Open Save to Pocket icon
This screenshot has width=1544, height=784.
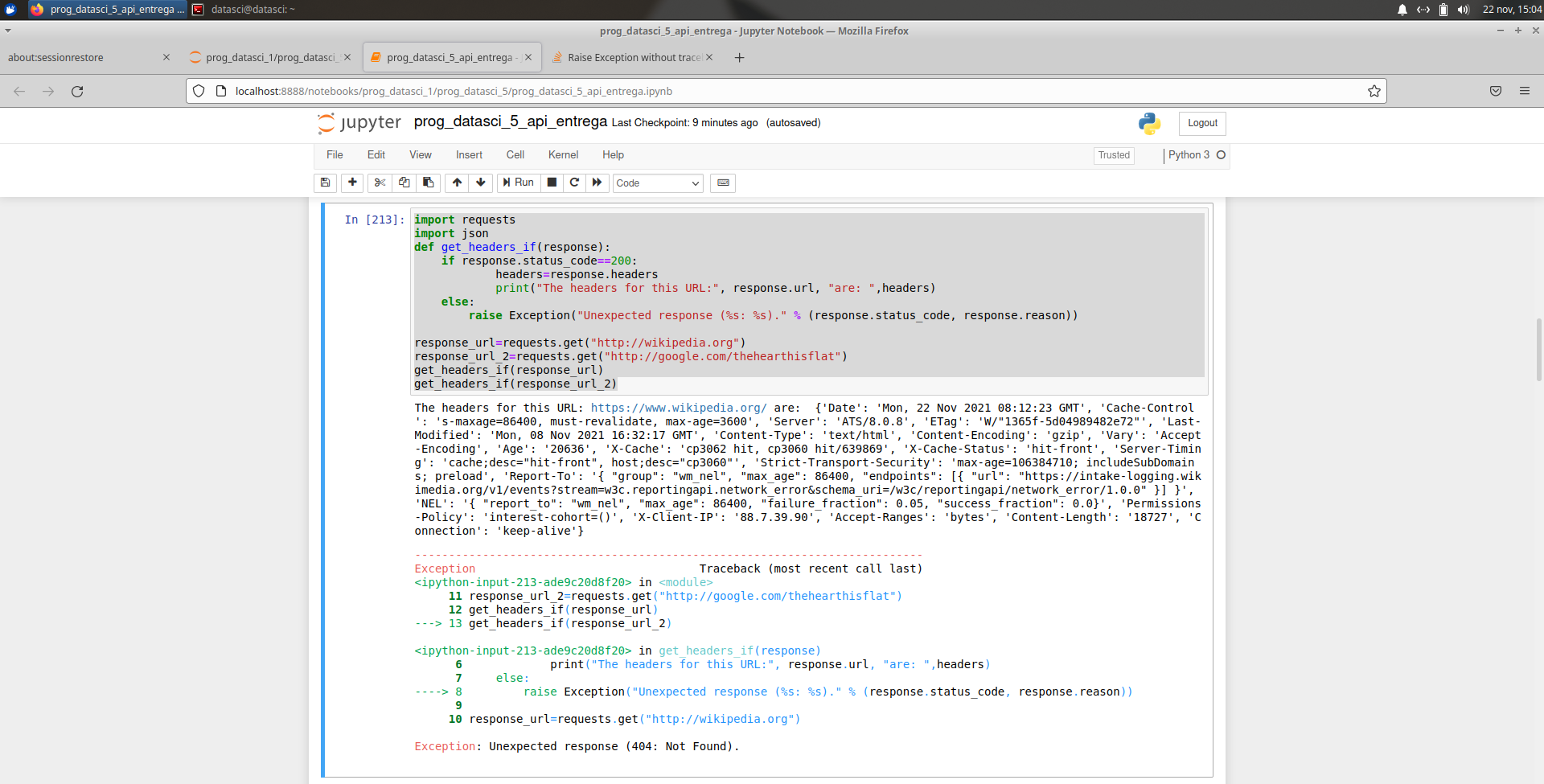pyautogui.click(x=1496, y=91)
